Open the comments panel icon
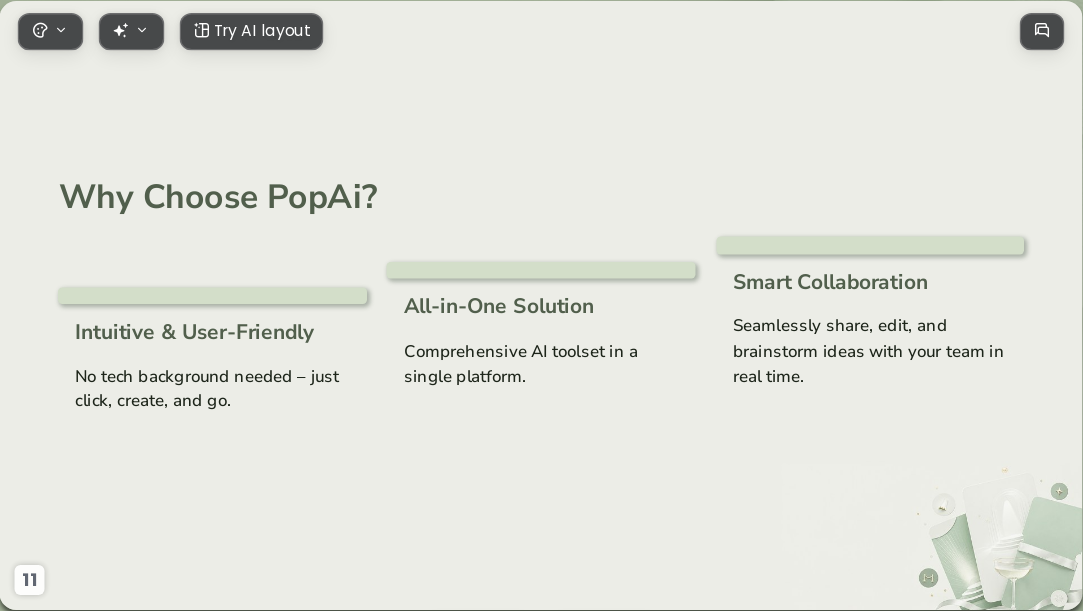The image size is (1083, 611). [x=1042, y=31]
